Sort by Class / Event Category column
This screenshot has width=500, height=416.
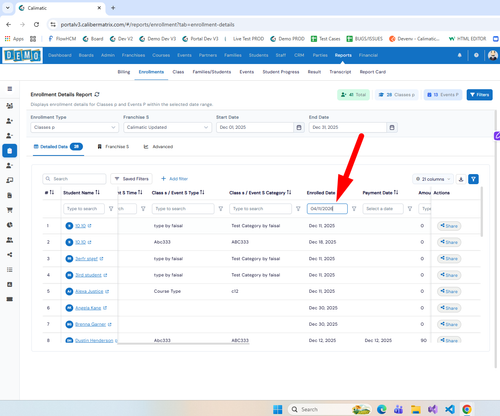tap(289, 193)
